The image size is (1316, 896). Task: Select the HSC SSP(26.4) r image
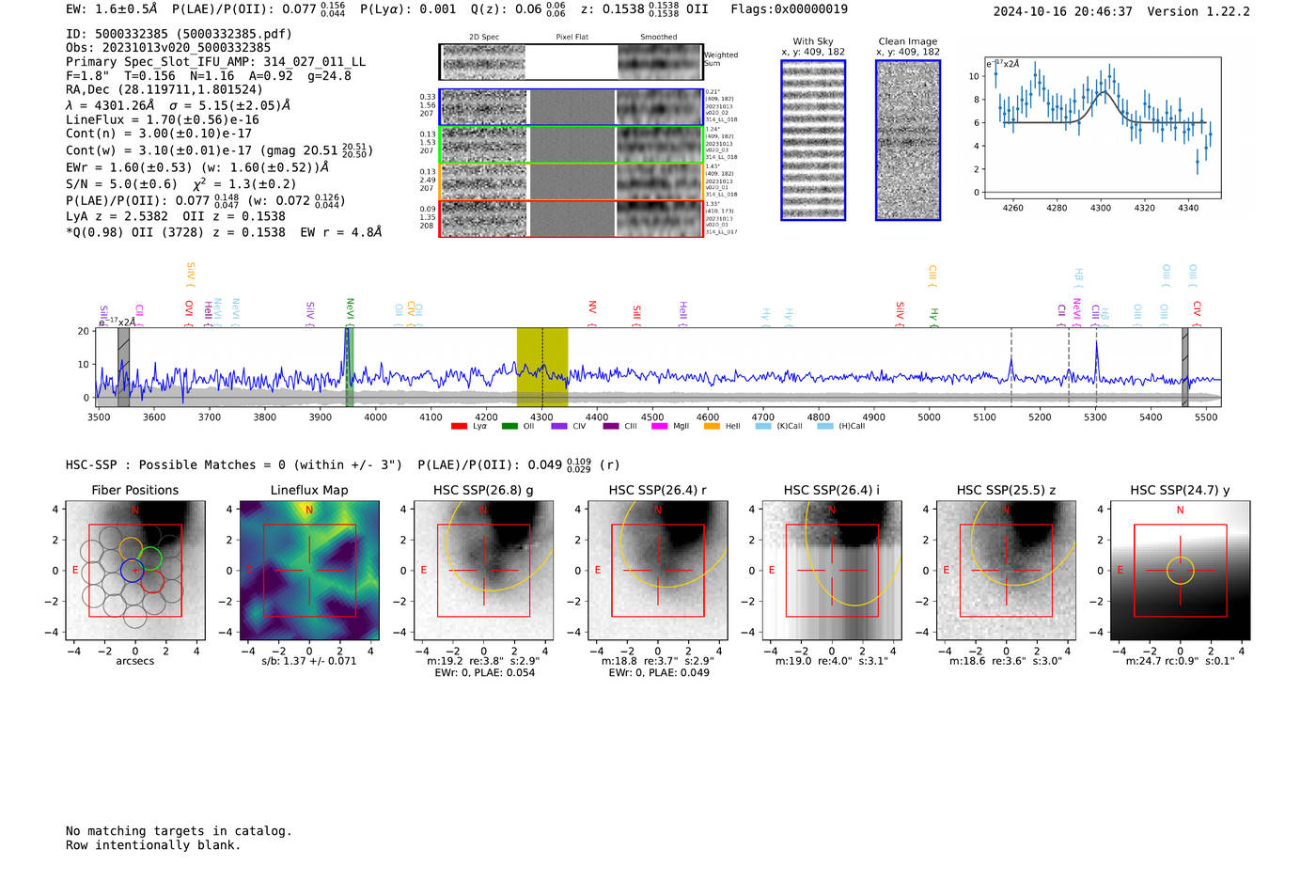tap(658, 570)
